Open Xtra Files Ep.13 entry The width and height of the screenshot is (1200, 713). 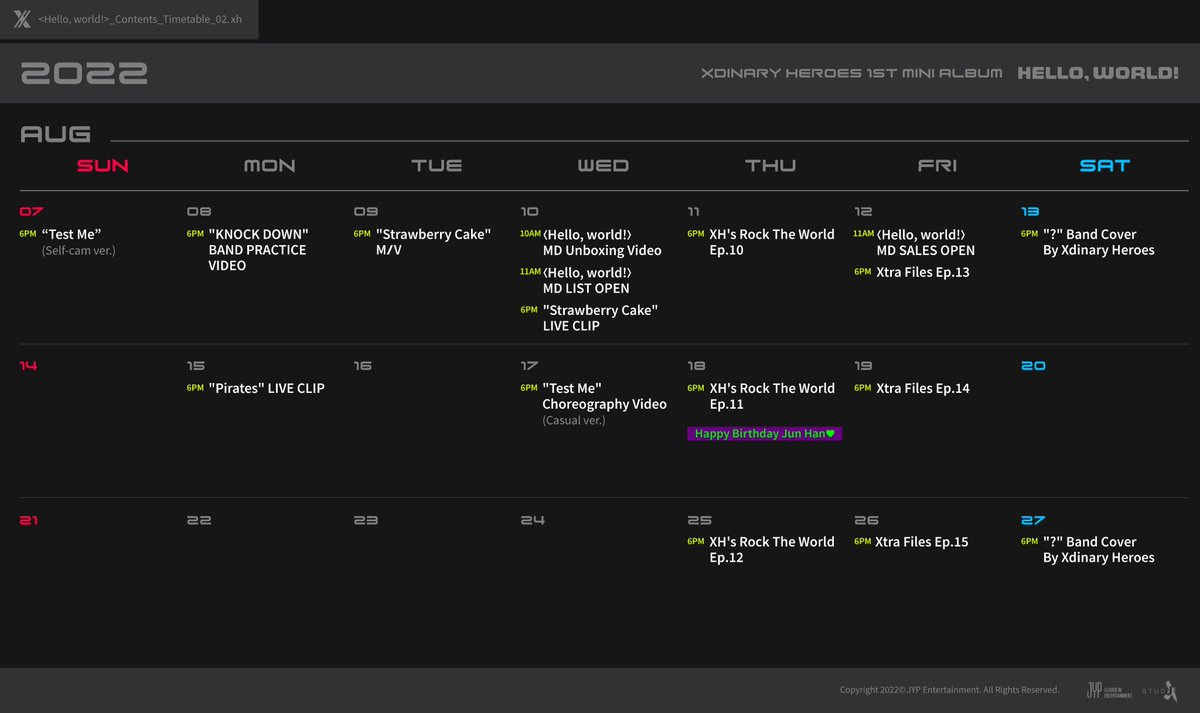[912, 272]
